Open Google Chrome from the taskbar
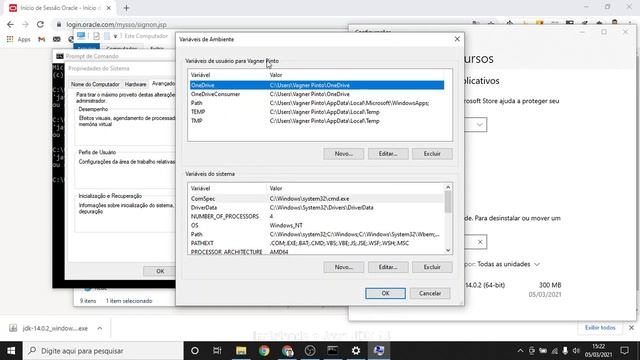The image size is (640, 360). pyautogui.click(x=264, y=351)
